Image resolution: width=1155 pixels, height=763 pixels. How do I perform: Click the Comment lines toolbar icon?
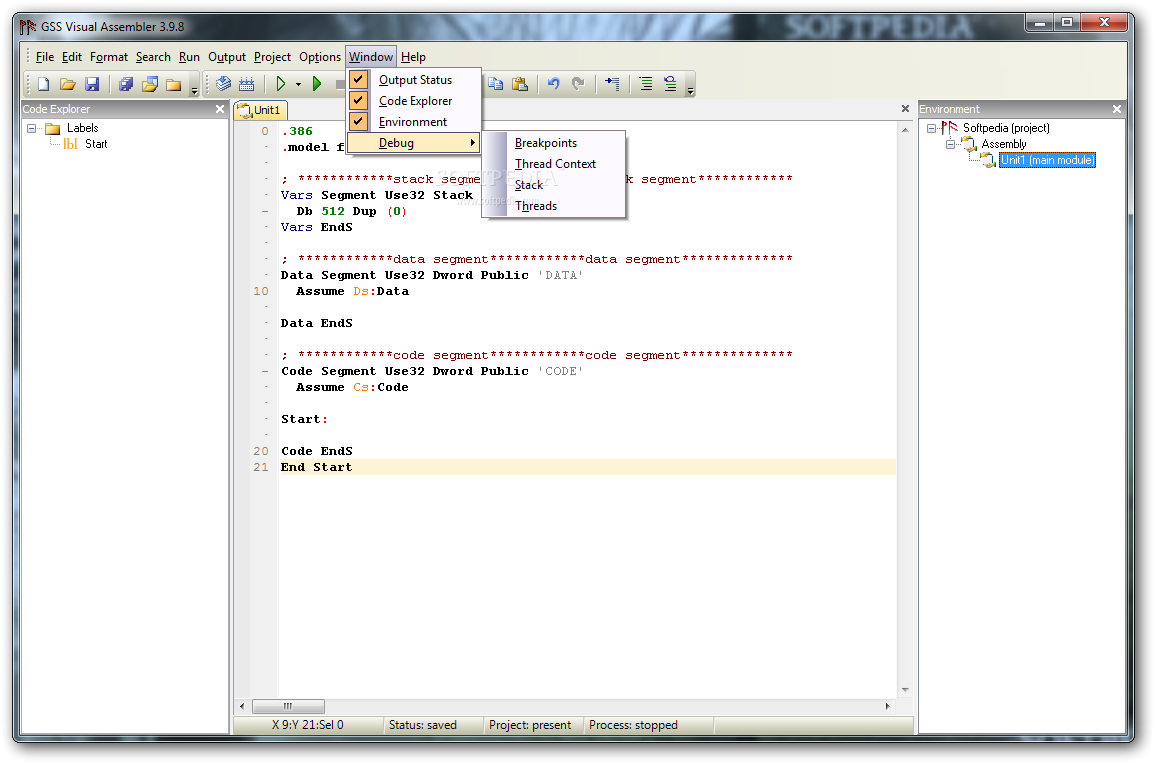click(670, 84)
